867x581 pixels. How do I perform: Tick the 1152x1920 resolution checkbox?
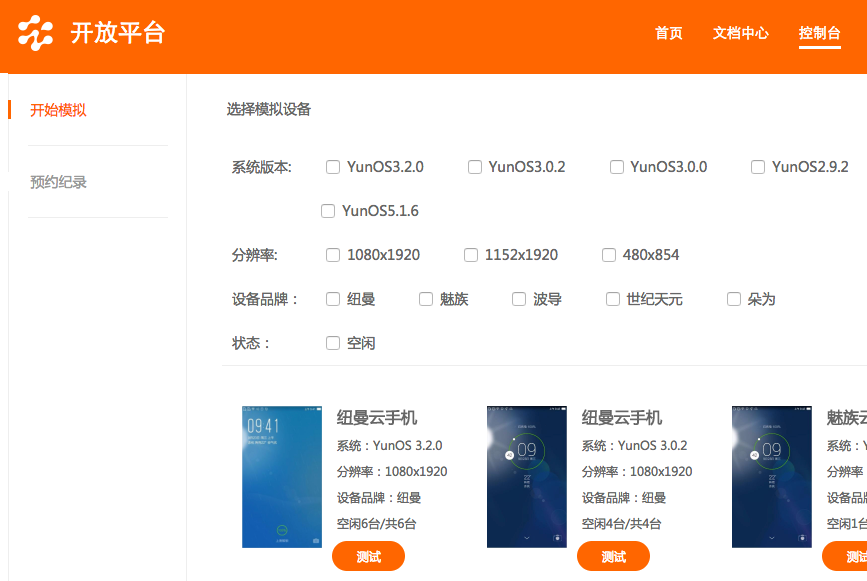(x=471, y=255)
